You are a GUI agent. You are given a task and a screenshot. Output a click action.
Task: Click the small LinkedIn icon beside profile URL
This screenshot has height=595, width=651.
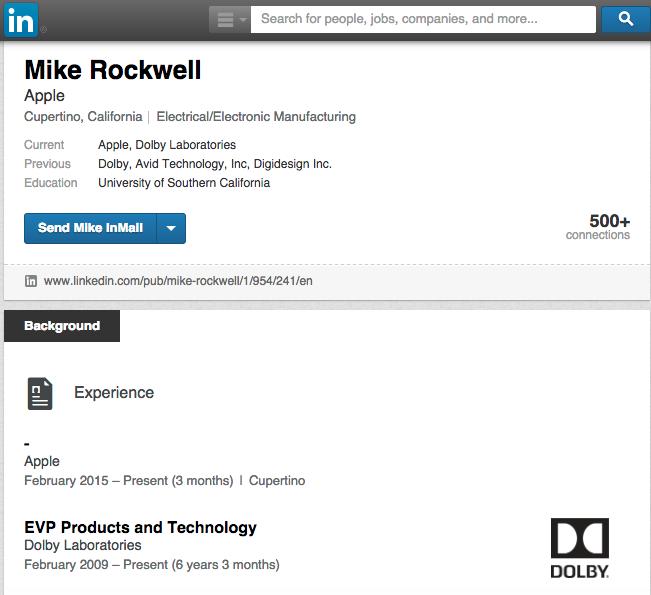[x=31, y=281]
